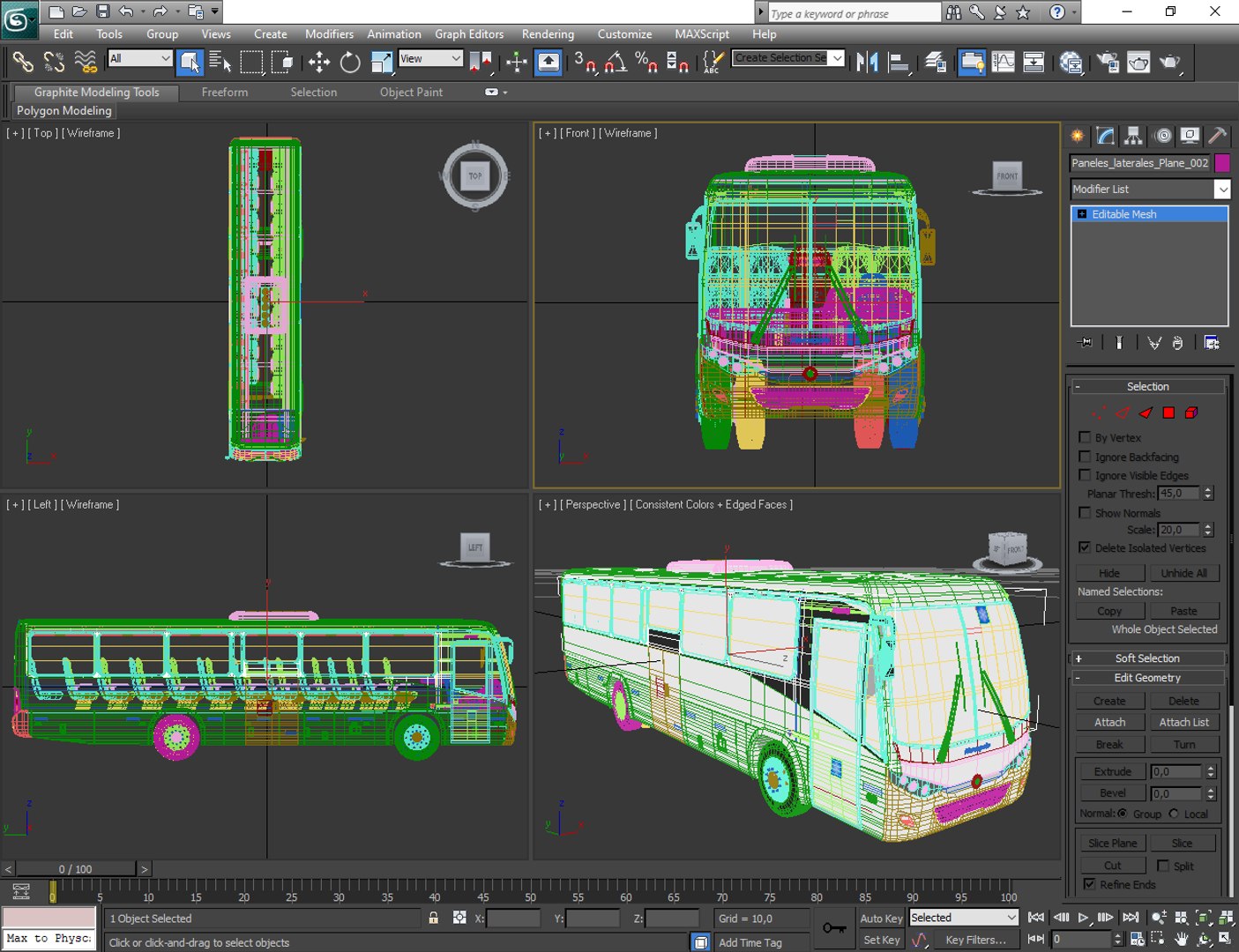Uncheck Delete Isolated Vertices

click(1085, 547)
